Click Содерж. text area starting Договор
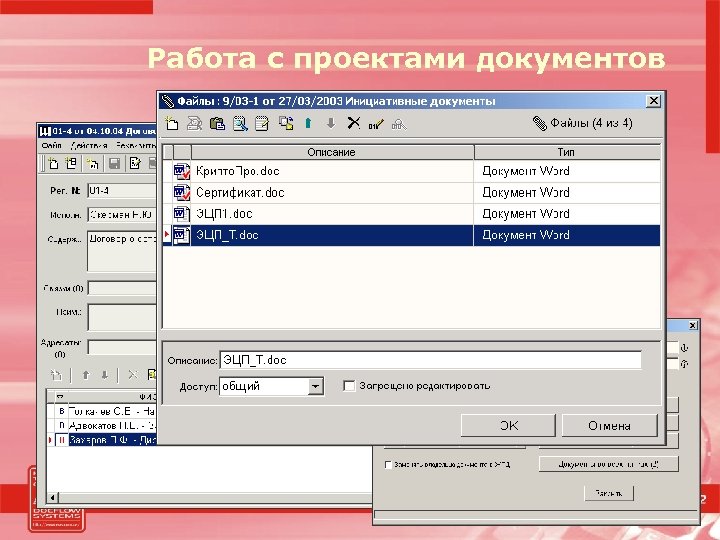 [x=122, y=252]
